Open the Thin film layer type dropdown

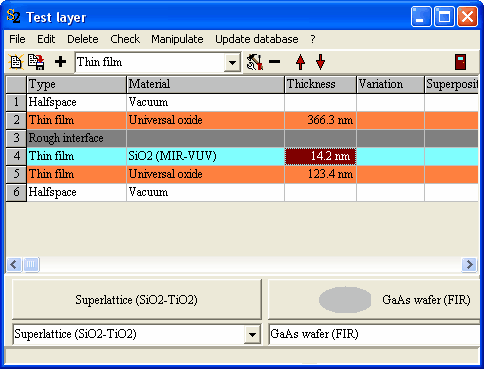(232, 62)
